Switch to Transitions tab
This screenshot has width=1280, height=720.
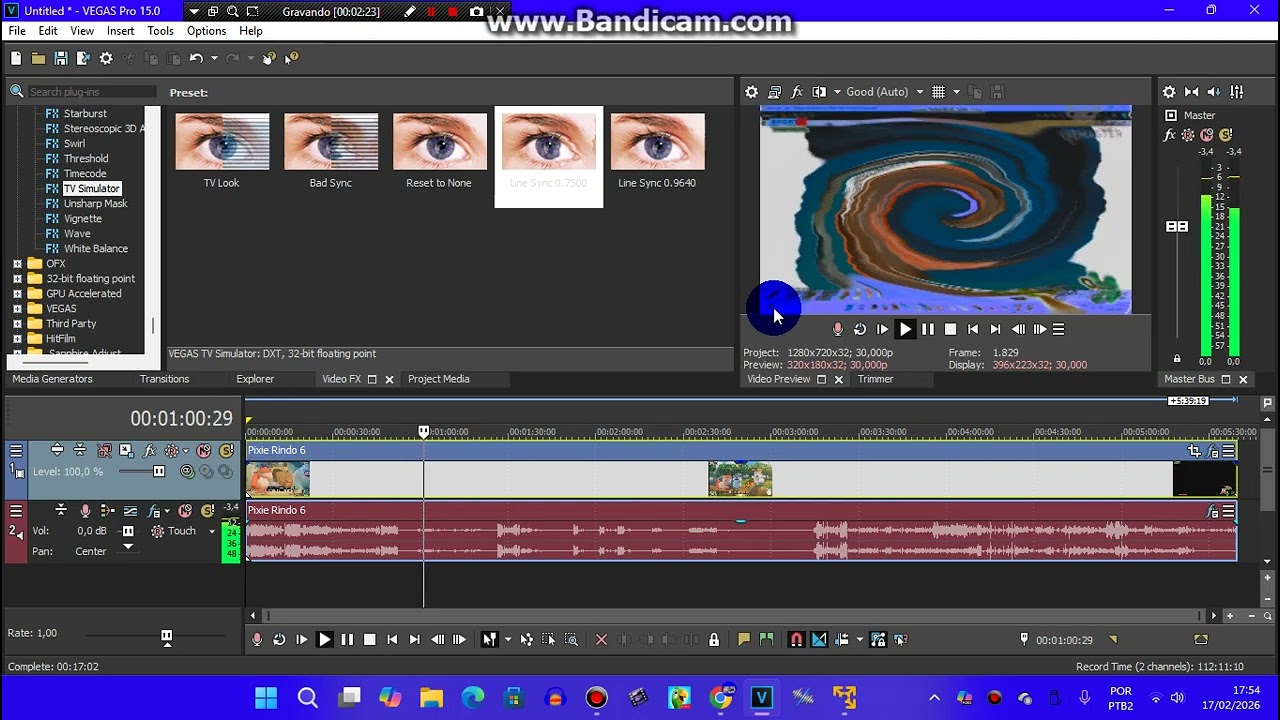(164, 379)
